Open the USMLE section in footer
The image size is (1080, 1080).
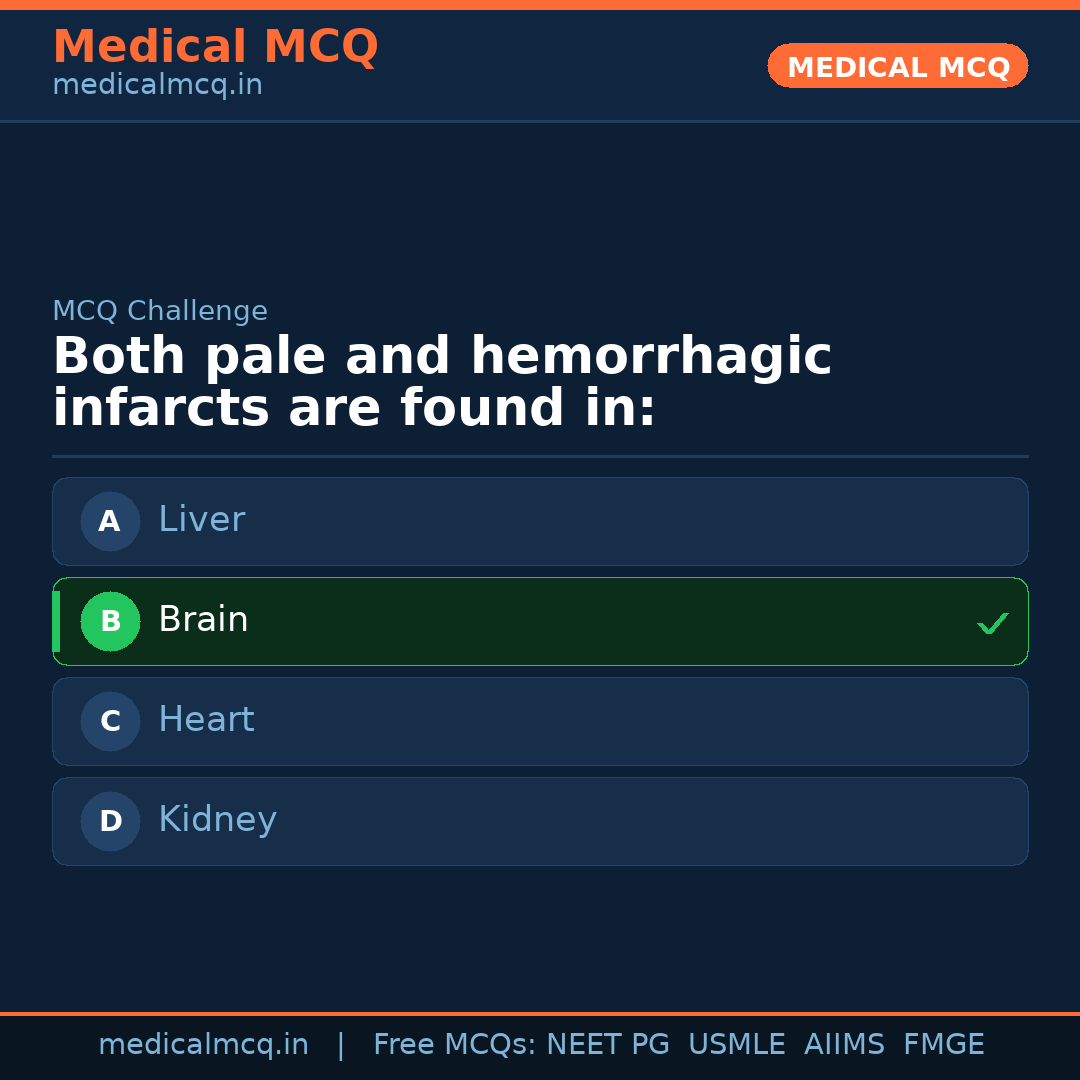737,1044
